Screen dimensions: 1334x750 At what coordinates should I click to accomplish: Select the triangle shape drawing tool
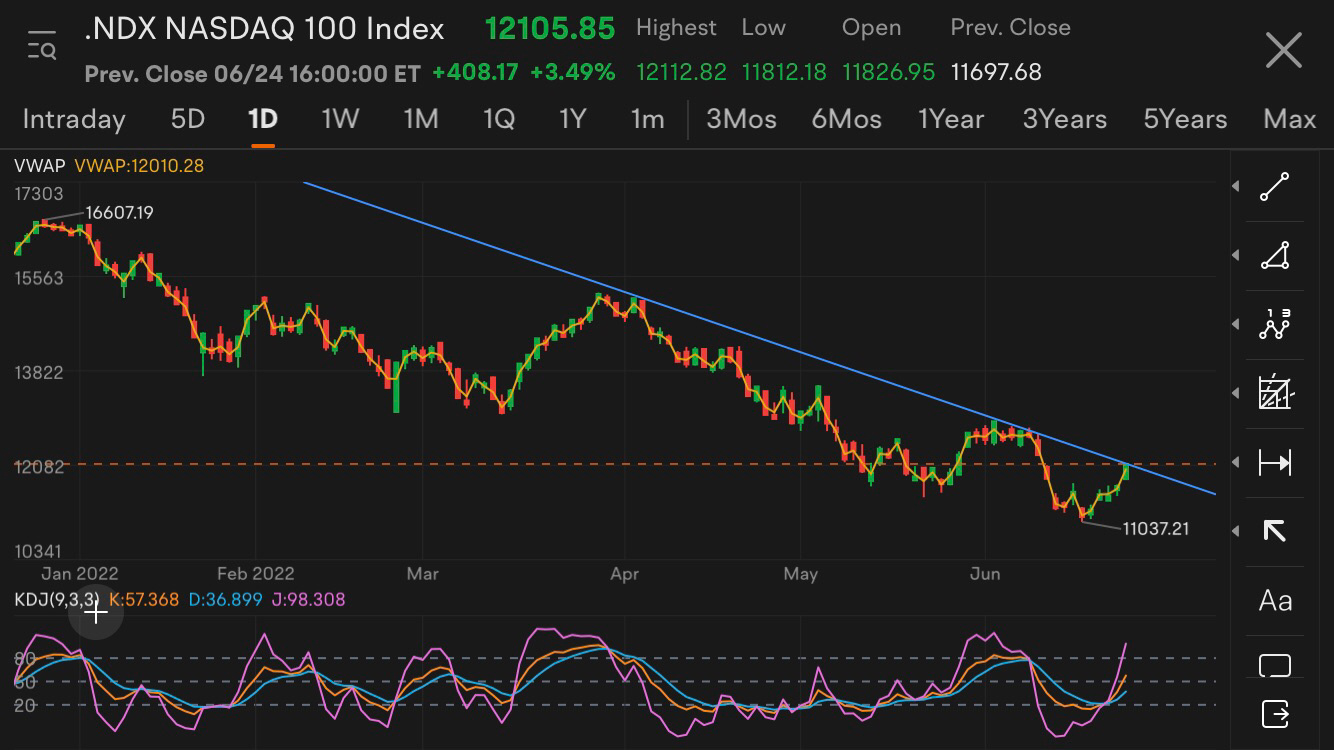point(1275,256)
